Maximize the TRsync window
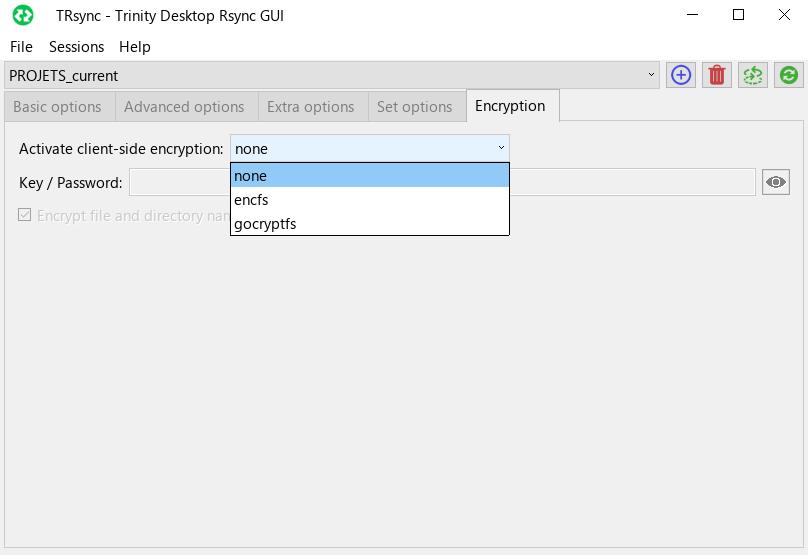The image size is (808, 555). pos(738,14)
